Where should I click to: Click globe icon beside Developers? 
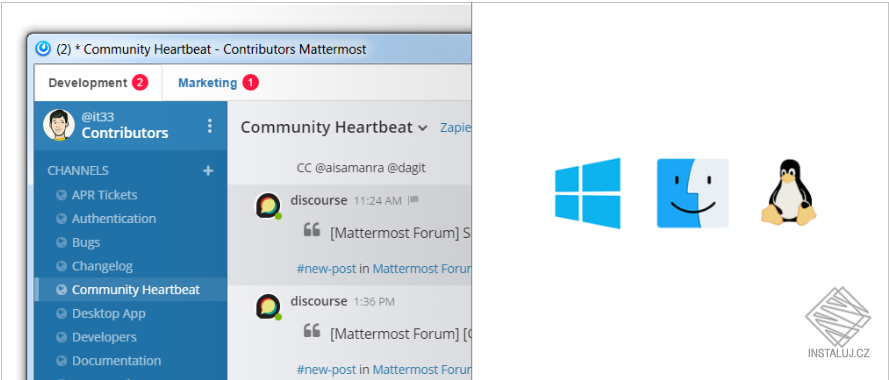point(62,337)
